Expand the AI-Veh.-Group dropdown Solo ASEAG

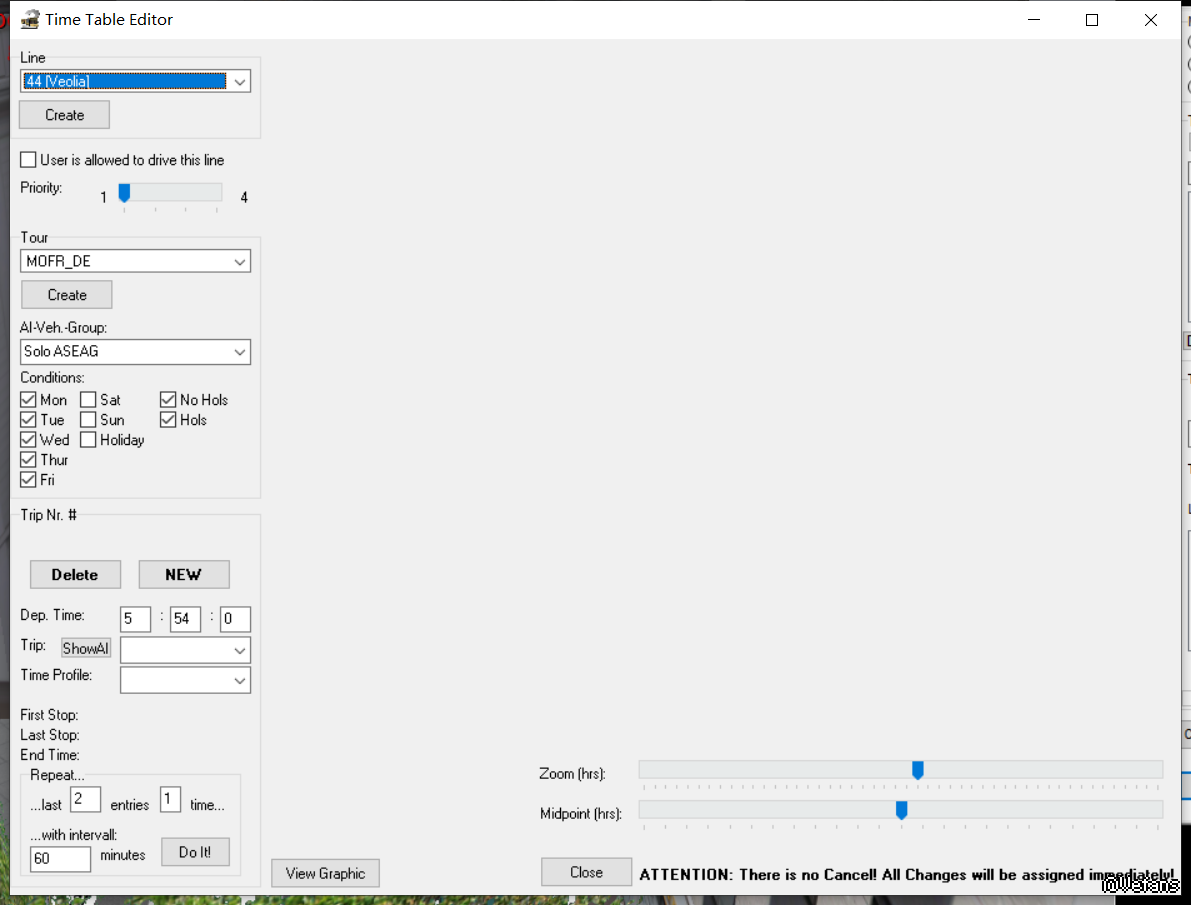pyautogui.click(x=135, y=352)
